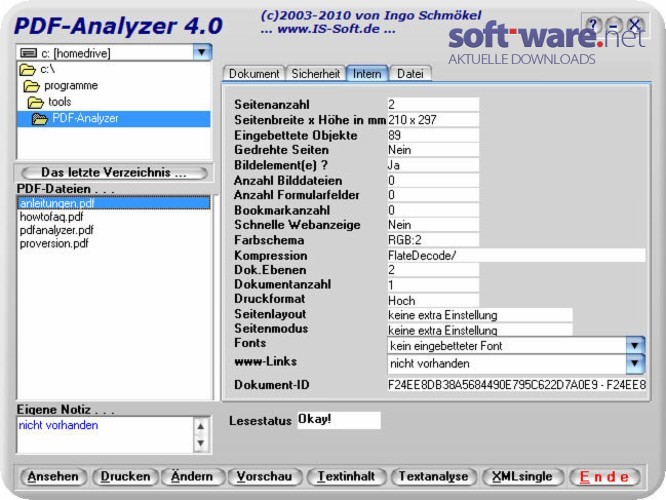Click the Ändern button
The height and width of the screenshot is (500, 666).
tap(192, 477)
